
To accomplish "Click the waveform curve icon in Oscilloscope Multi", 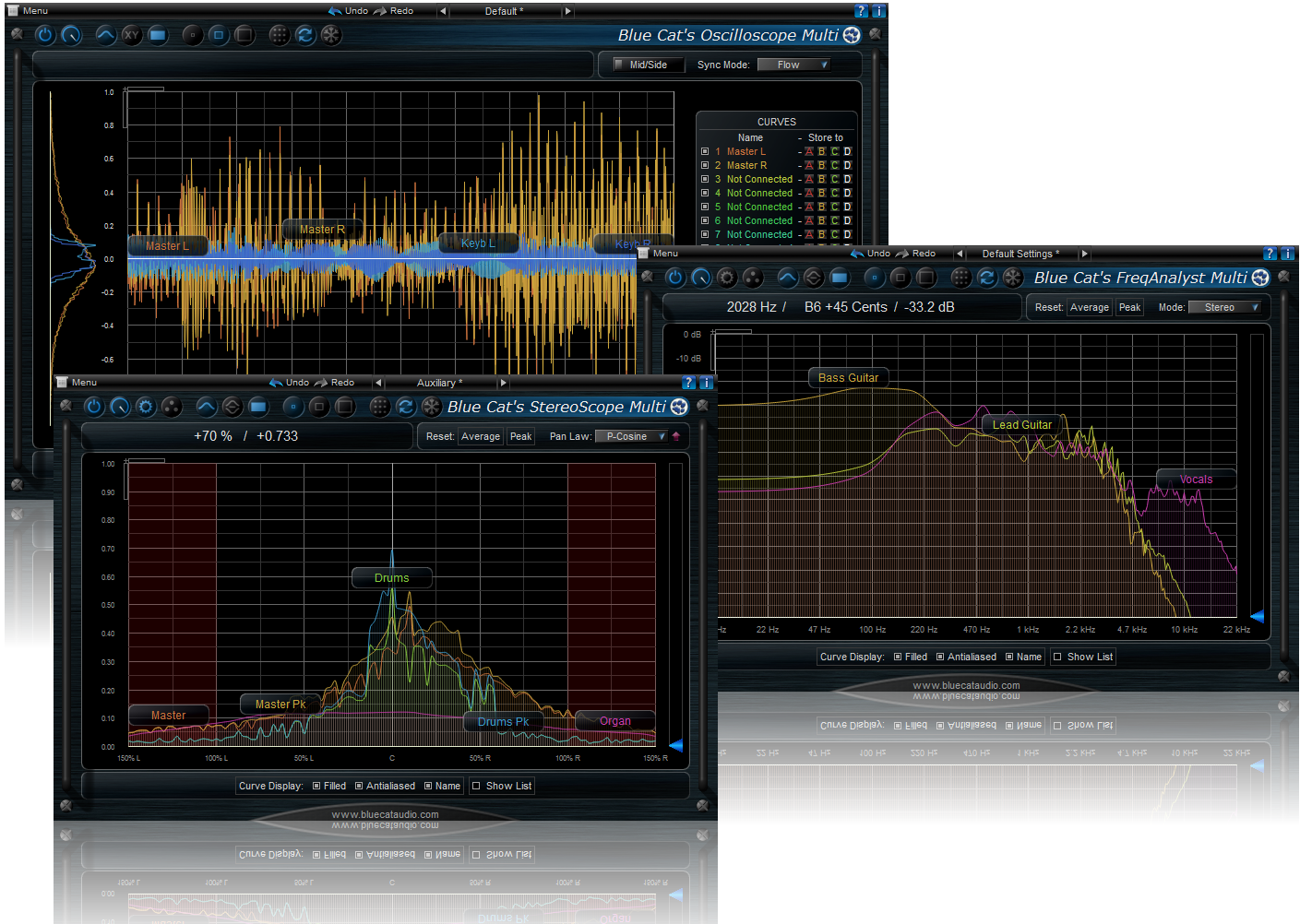I will pyautogui.click(x=106, y=35).
